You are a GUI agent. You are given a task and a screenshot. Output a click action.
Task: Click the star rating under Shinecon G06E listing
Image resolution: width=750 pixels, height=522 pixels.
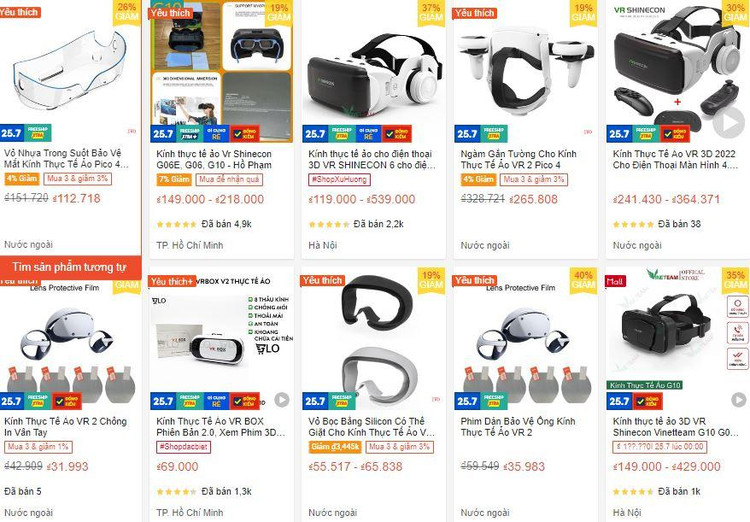pos(176,224)
